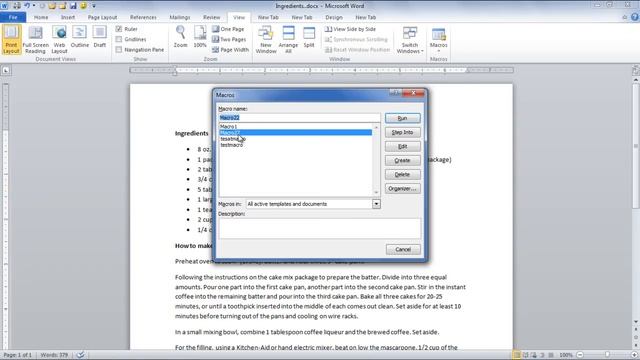Switch to Outline view
Viewport: 640px width, 360px height.
click(80, 37)
